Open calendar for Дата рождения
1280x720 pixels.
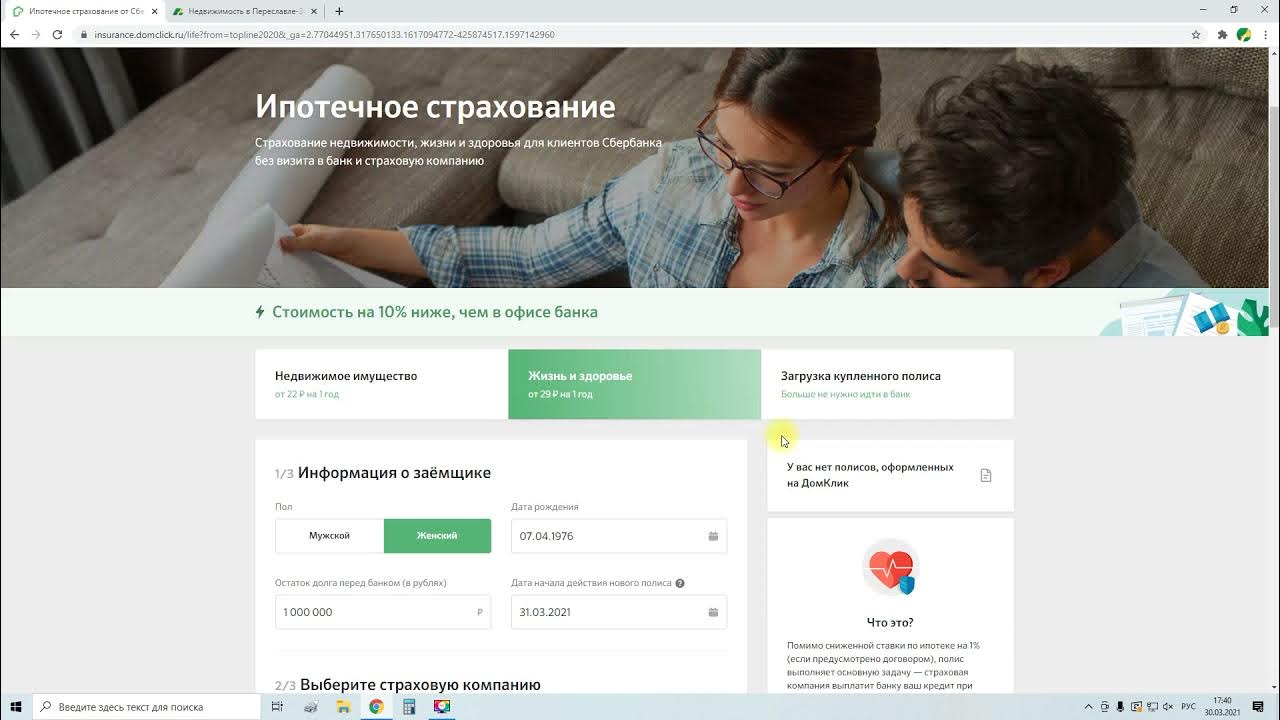tap(713, 536)
